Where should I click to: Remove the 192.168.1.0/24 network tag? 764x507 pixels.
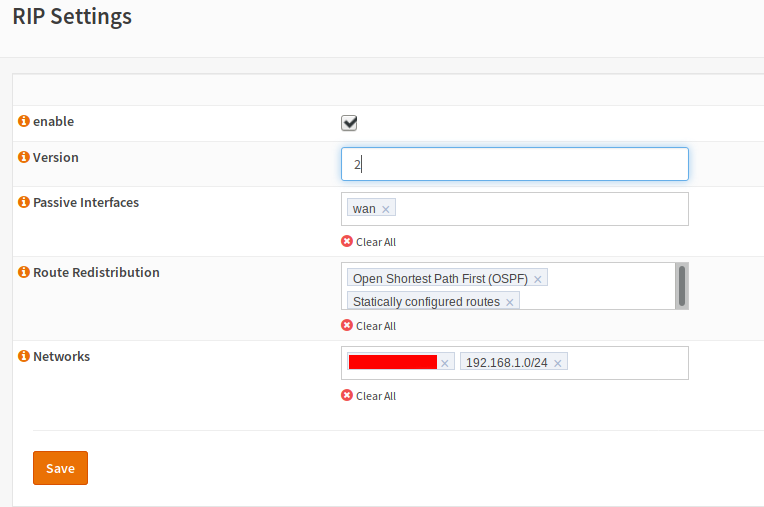[558, 363]
